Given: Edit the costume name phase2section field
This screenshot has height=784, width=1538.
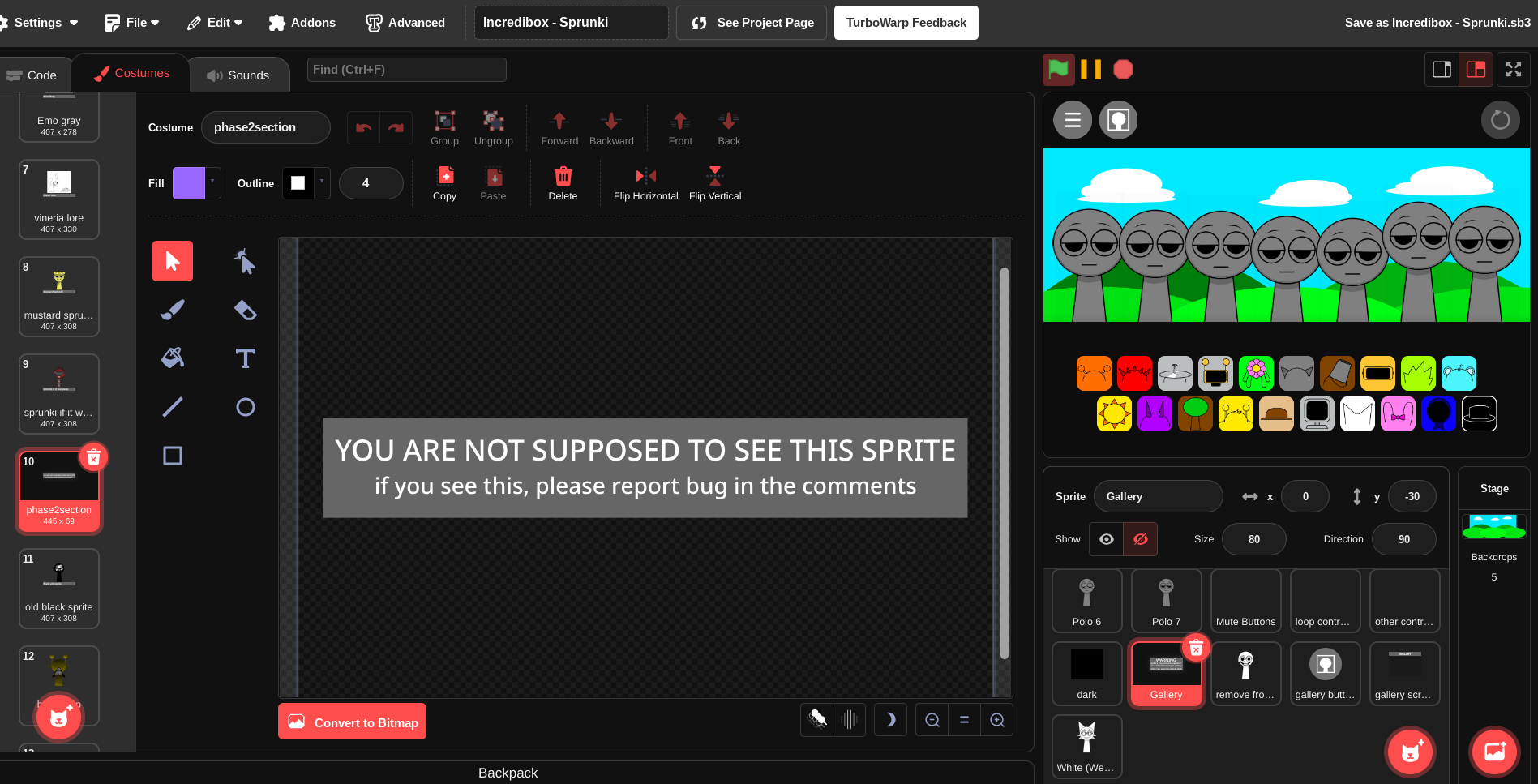Looking at the screenshot, I should point(266,127).
